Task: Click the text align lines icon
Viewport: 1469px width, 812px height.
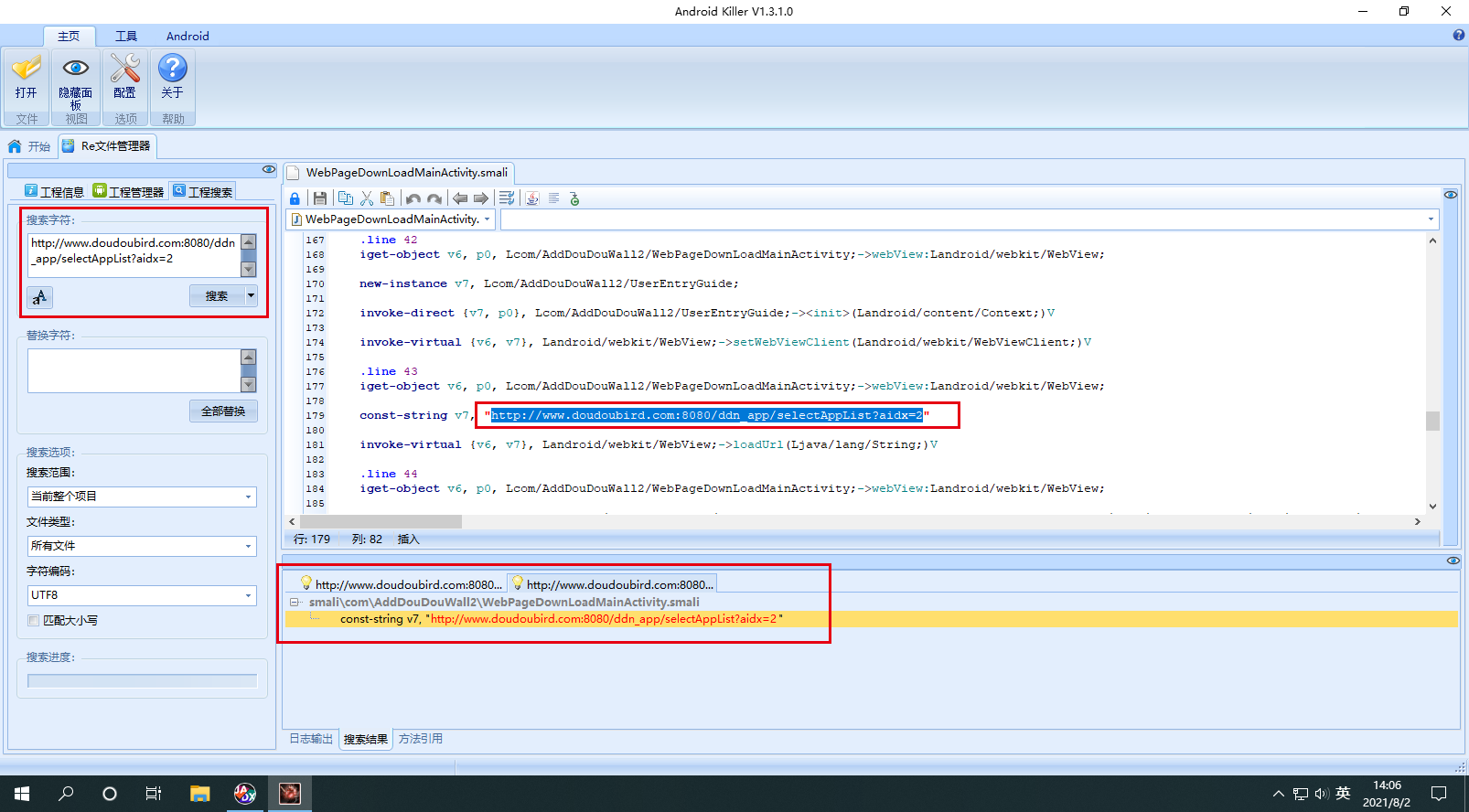Action: (553, 198)
